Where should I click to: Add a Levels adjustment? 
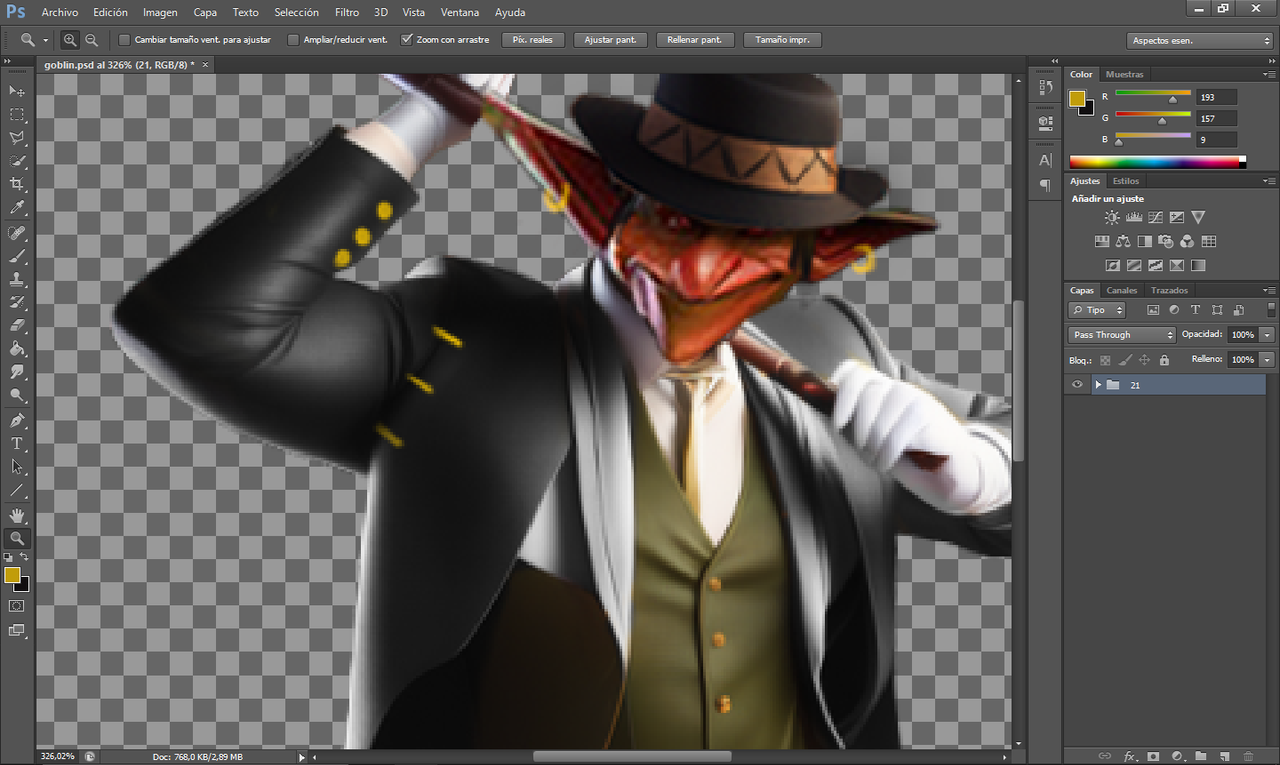tap(1134, 217)
